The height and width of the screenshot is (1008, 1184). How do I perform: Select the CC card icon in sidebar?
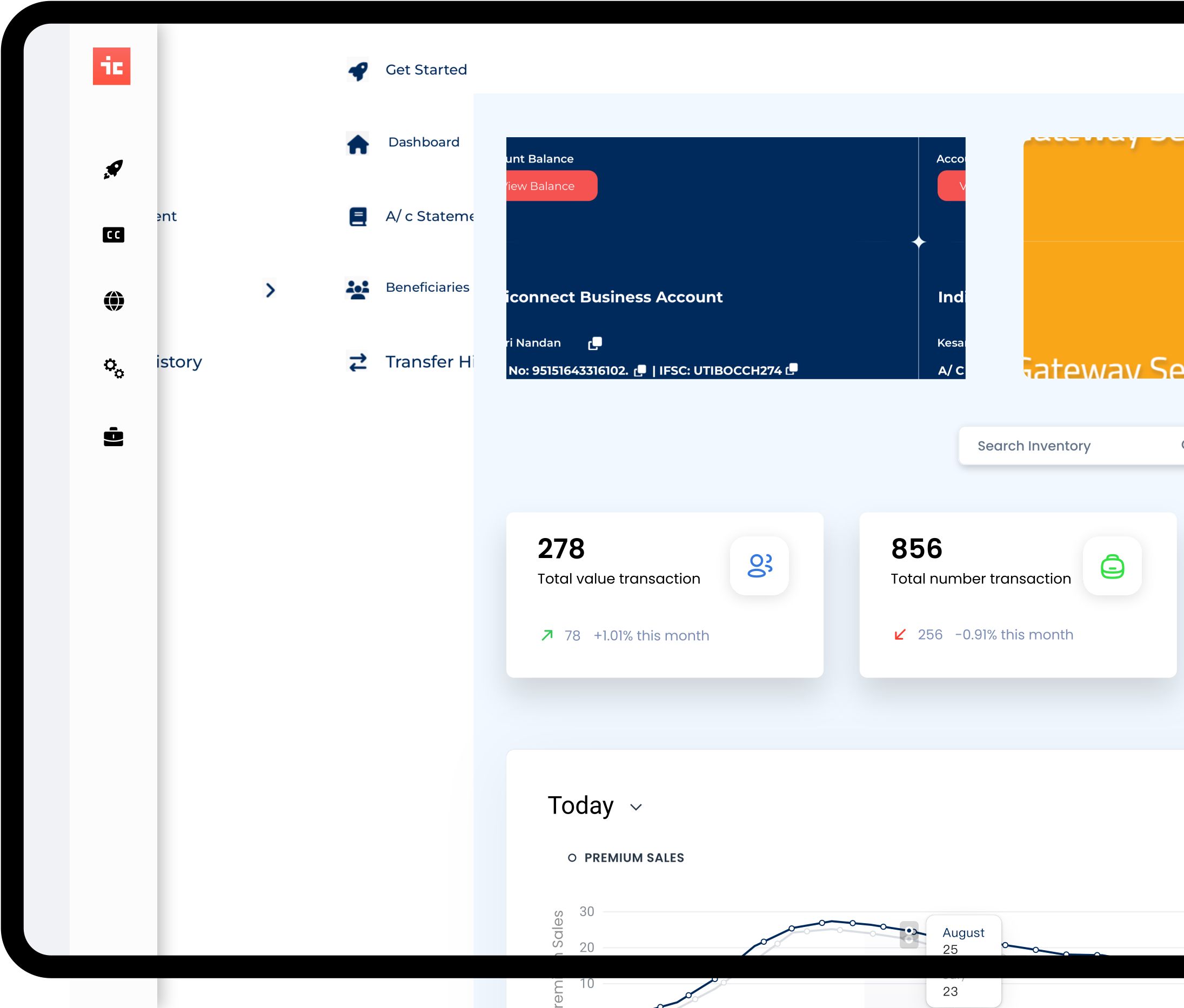(x=113, y=235)
